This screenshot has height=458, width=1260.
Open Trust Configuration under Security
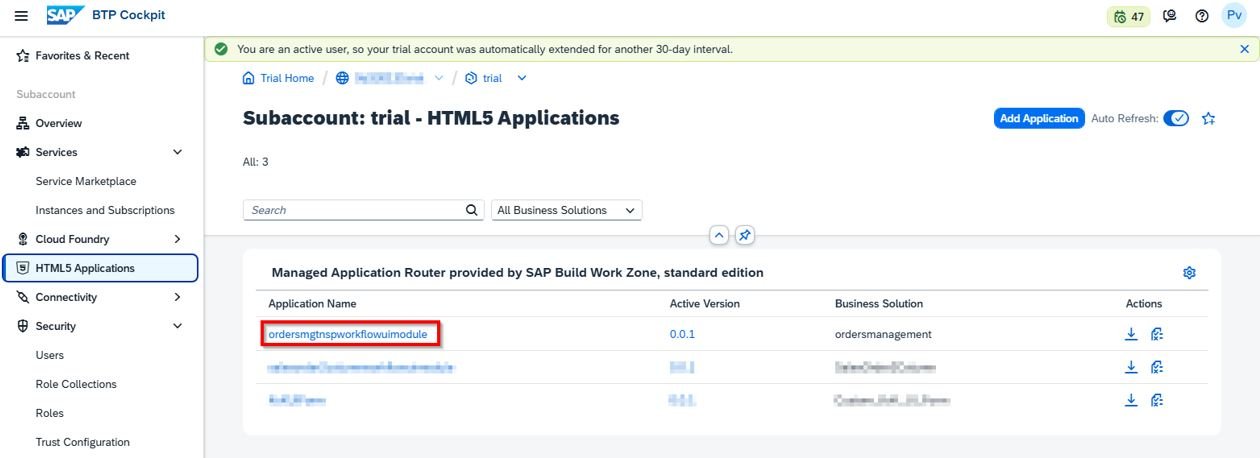[x=83, y=442]
